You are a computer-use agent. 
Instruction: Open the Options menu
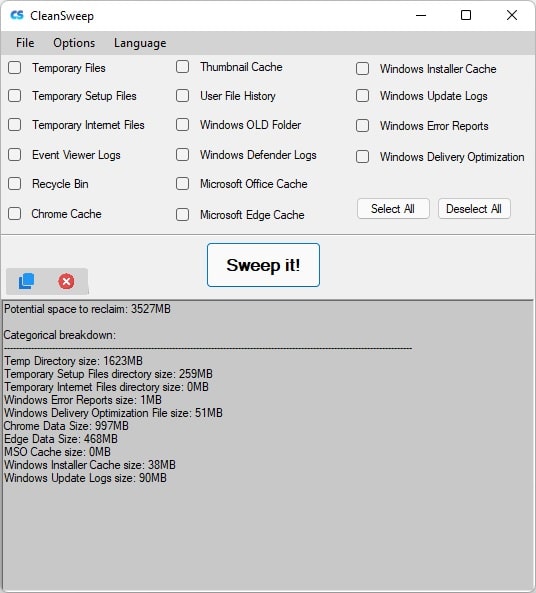pyautogui.click(x=74, y=43)
